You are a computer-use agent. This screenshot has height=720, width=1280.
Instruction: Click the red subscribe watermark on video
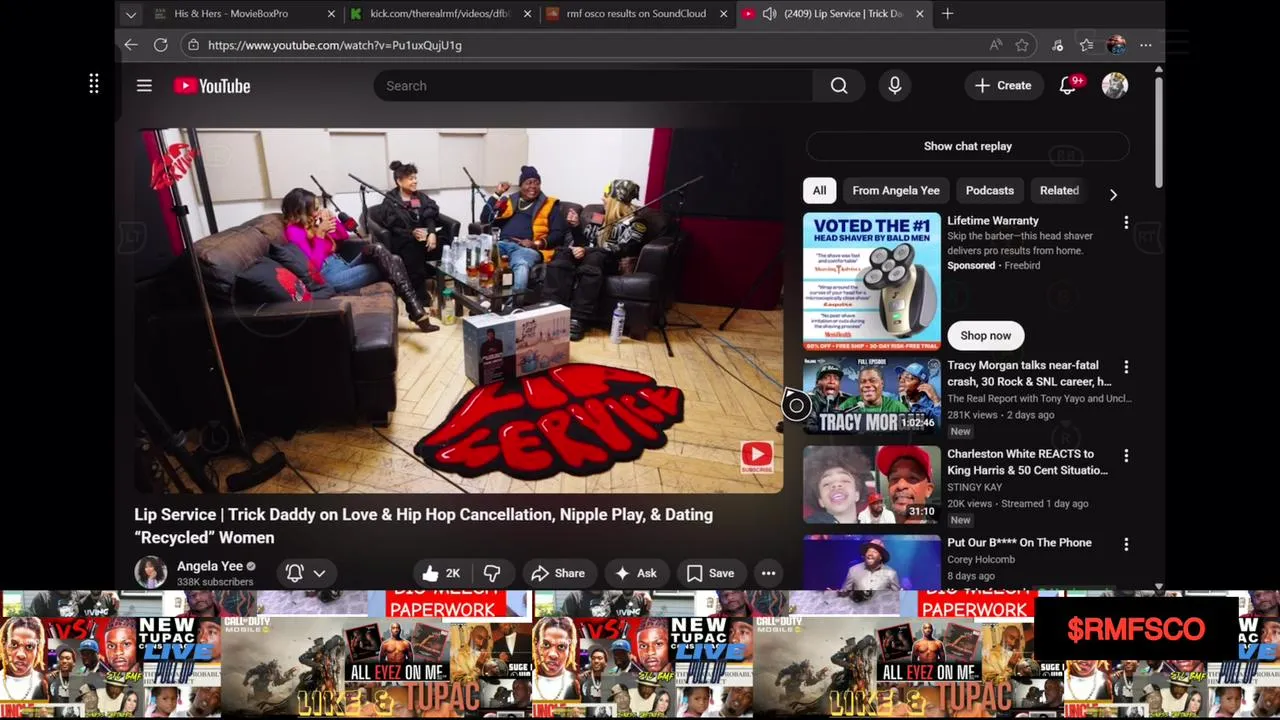756,457
